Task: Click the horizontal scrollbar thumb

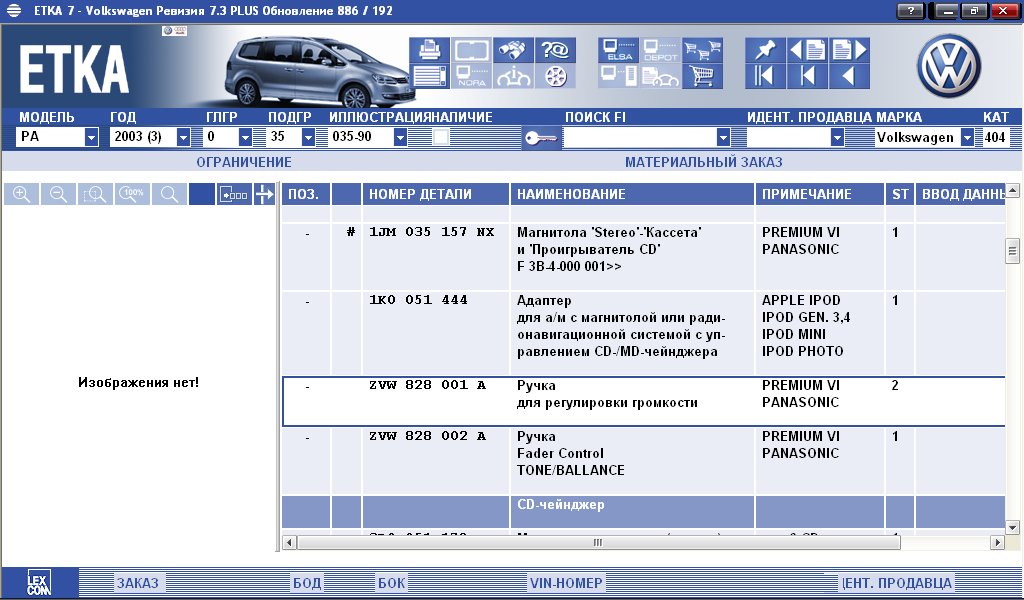Action: 598,543
